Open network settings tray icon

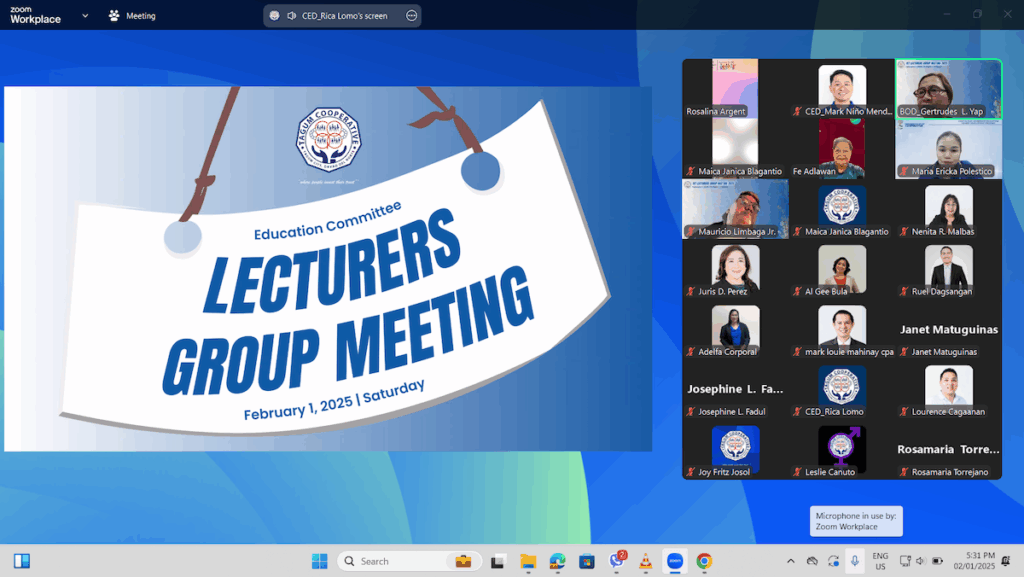(x=905, y=561)
